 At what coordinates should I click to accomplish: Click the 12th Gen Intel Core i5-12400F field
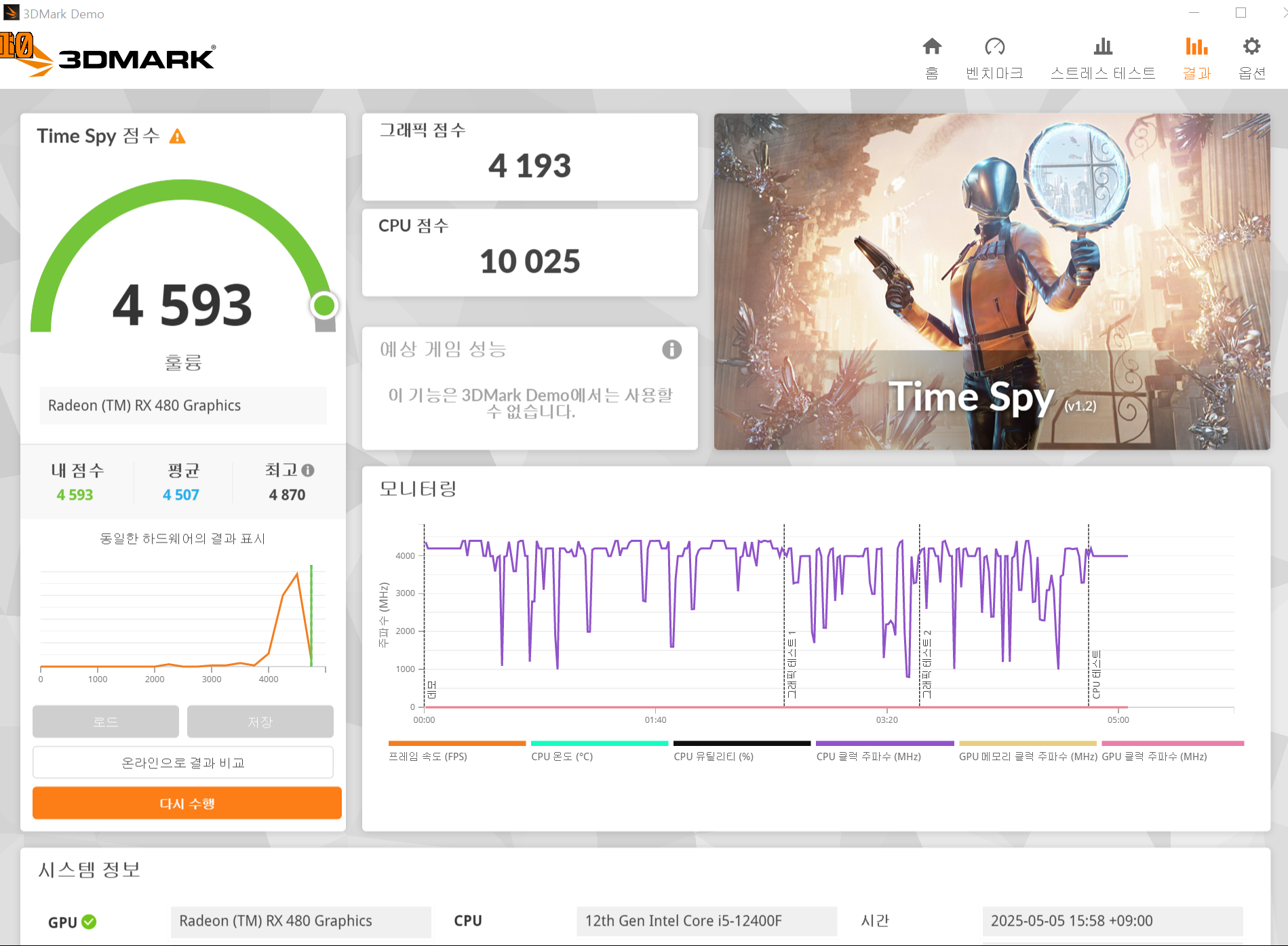(x=707, y=921)
